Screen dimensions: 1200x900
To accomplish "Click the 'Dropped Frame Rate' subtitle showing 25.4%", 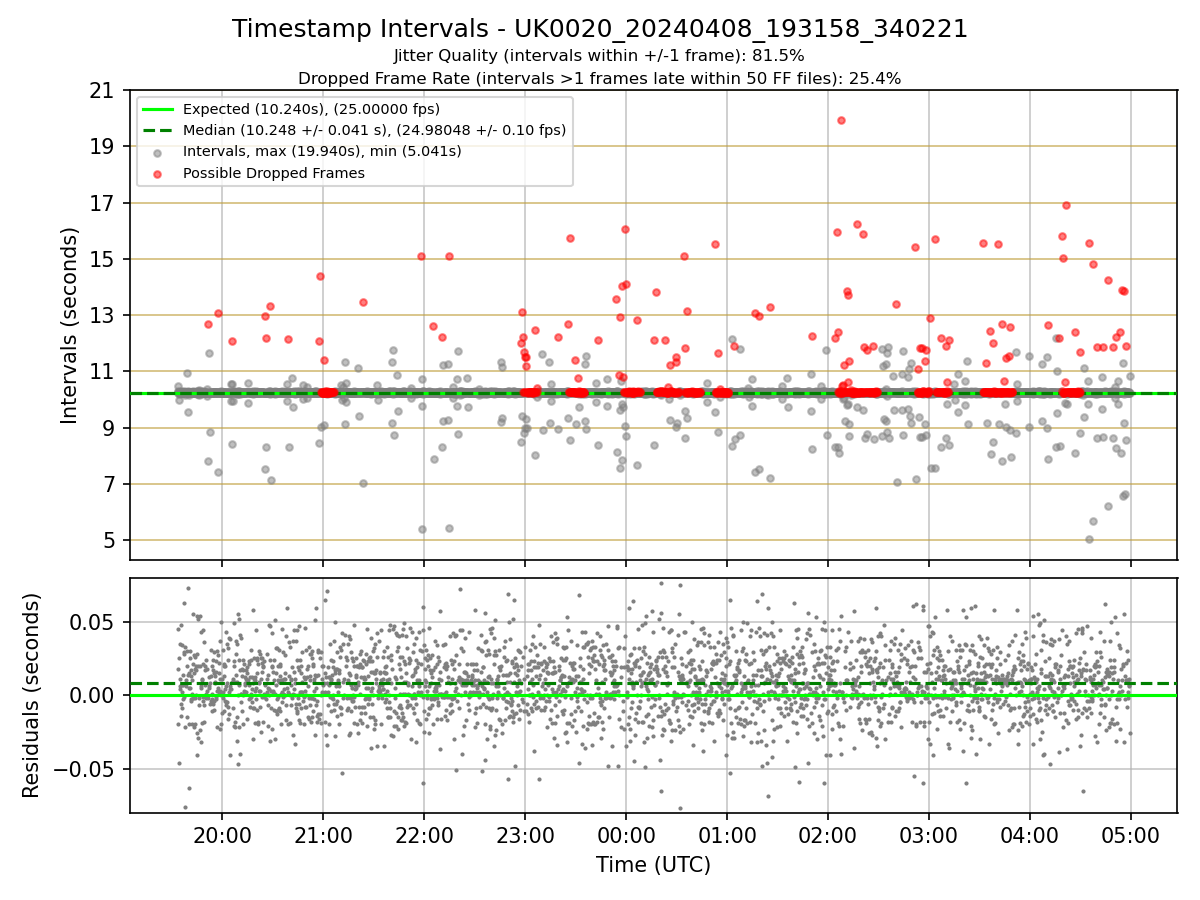I will pos(600,78).
